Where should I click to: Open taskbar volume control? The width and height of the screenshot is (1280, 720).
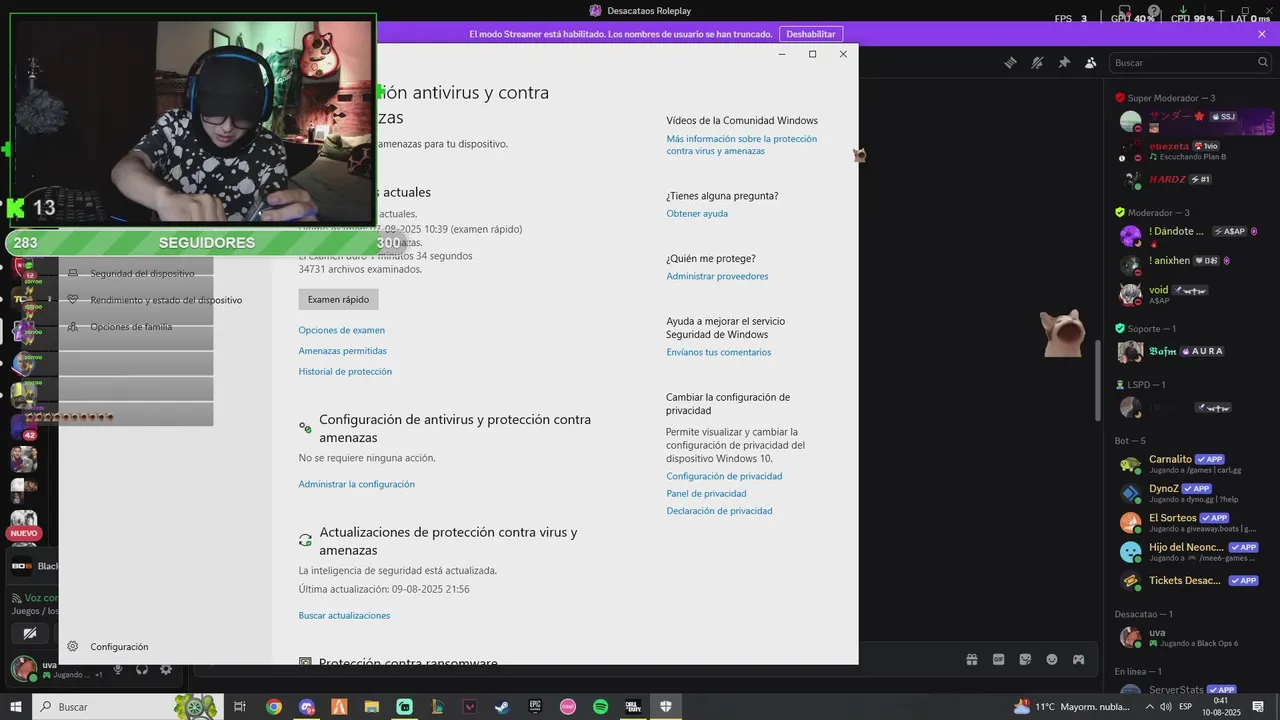[x=1165, y=707]
